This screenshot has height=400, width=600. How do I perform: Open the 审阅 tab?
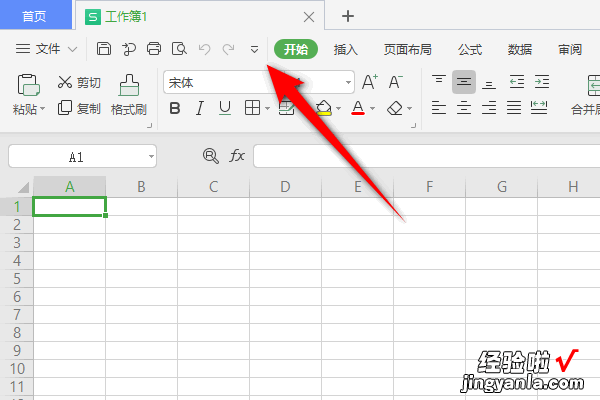pos(570,49)
